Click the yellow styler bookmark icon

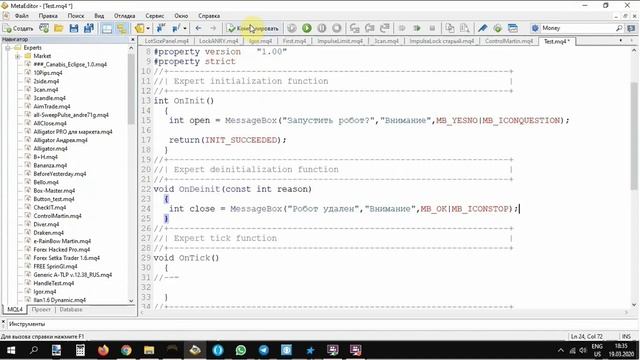(x=139, y=28)
